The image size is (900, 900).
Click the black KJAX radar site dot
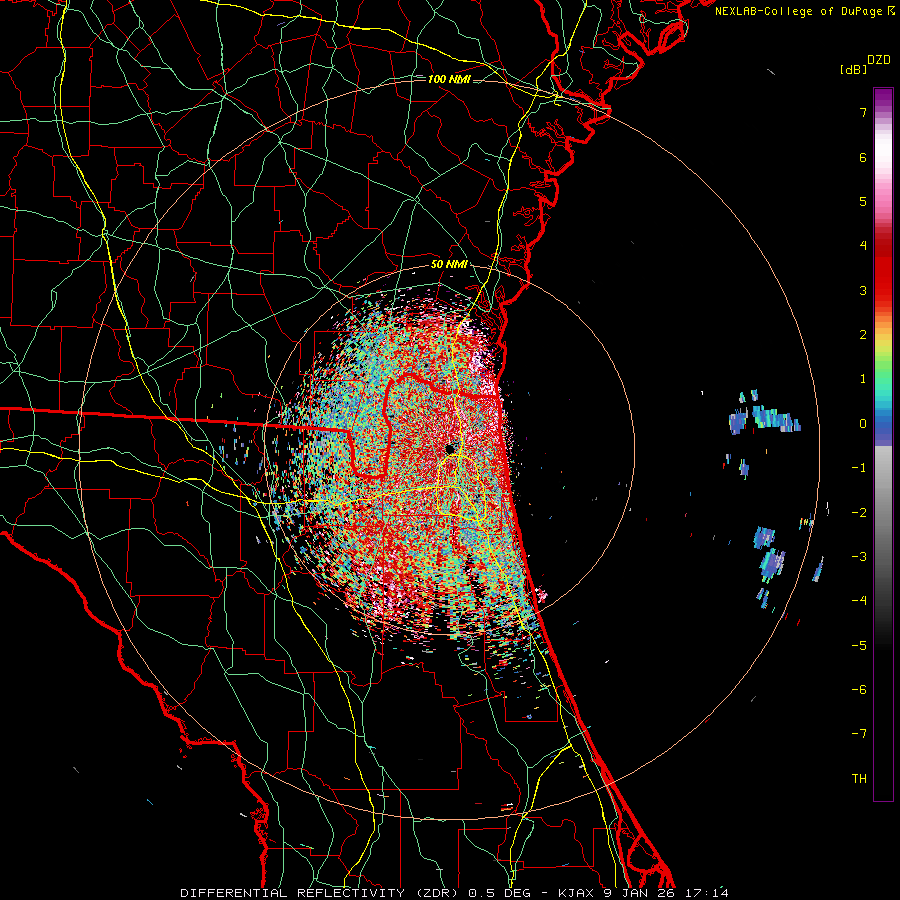tap(451, 448)
